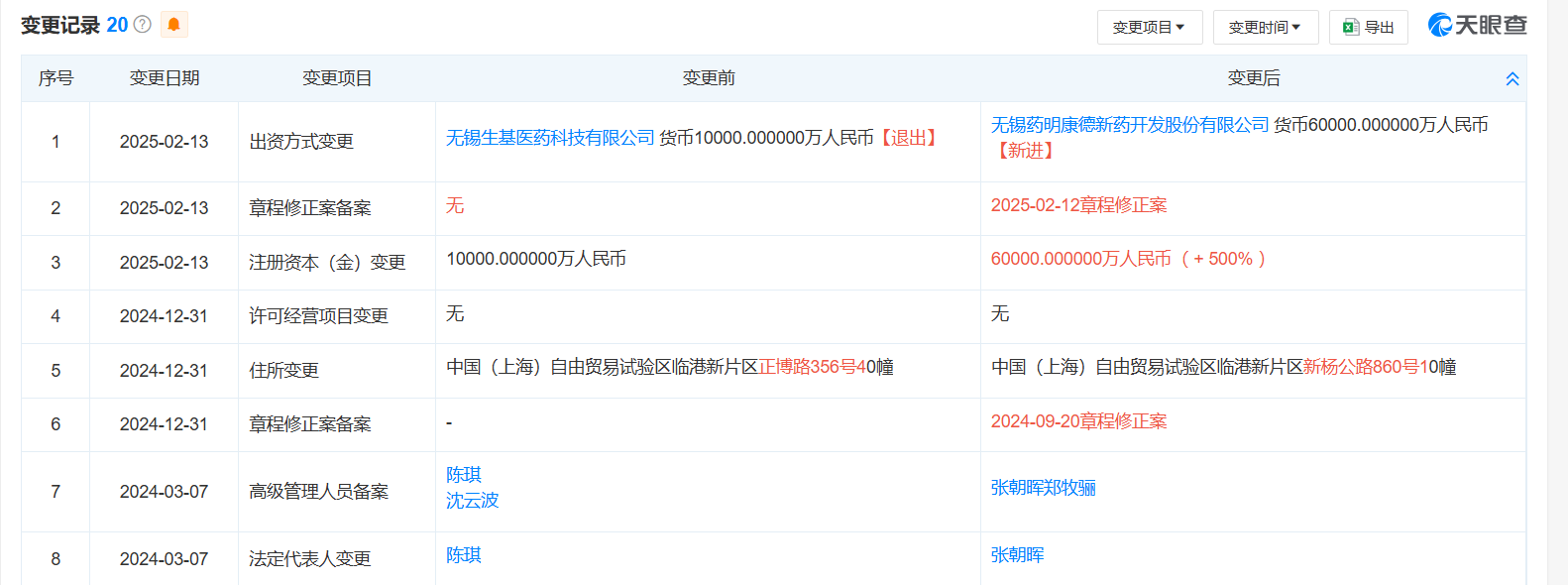Click the 【退出】 tag in row 1

pos(909,138)
